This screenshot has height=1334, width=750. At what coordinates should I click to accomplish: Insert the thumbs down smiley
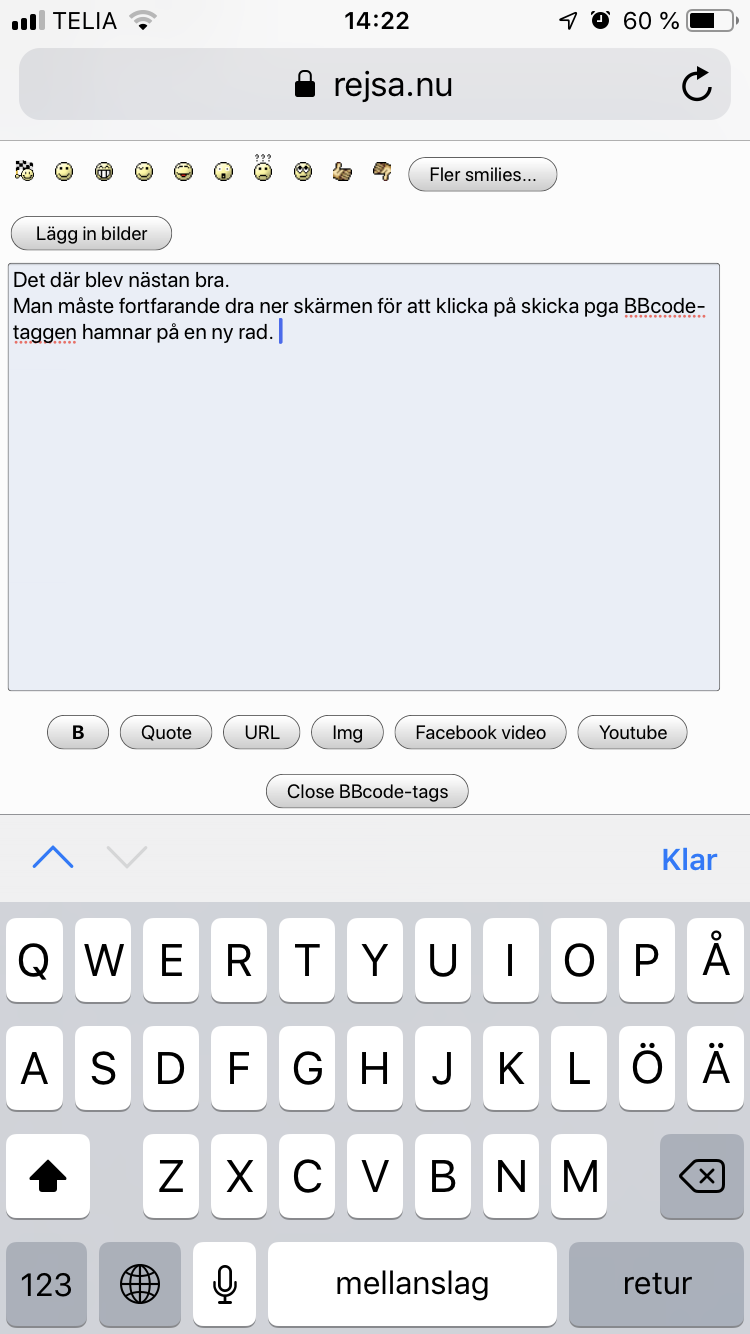click(x=382, y=172)
